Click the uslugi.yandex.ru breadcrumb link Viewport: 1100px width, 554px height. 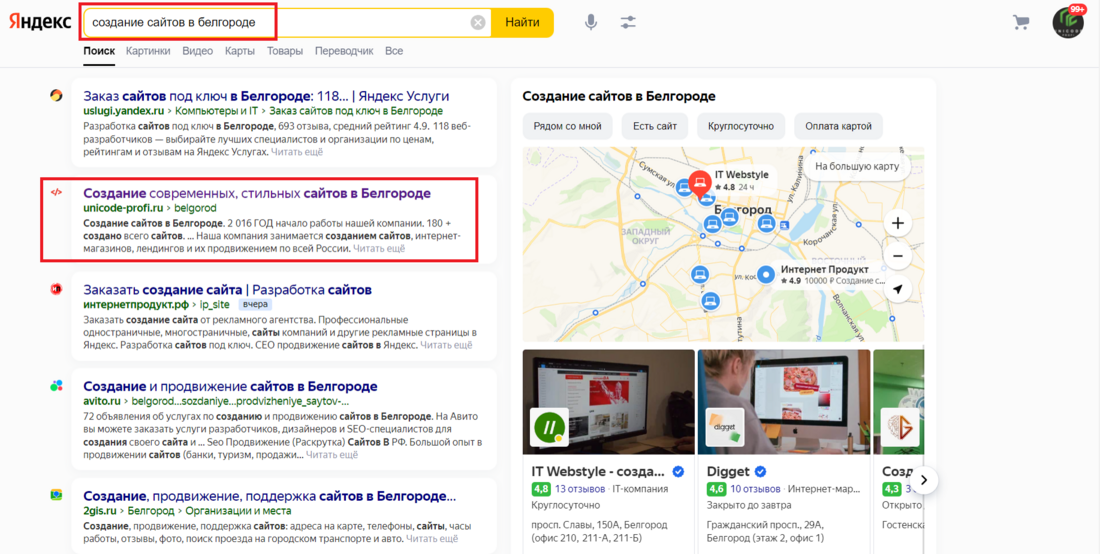point(123,111)
